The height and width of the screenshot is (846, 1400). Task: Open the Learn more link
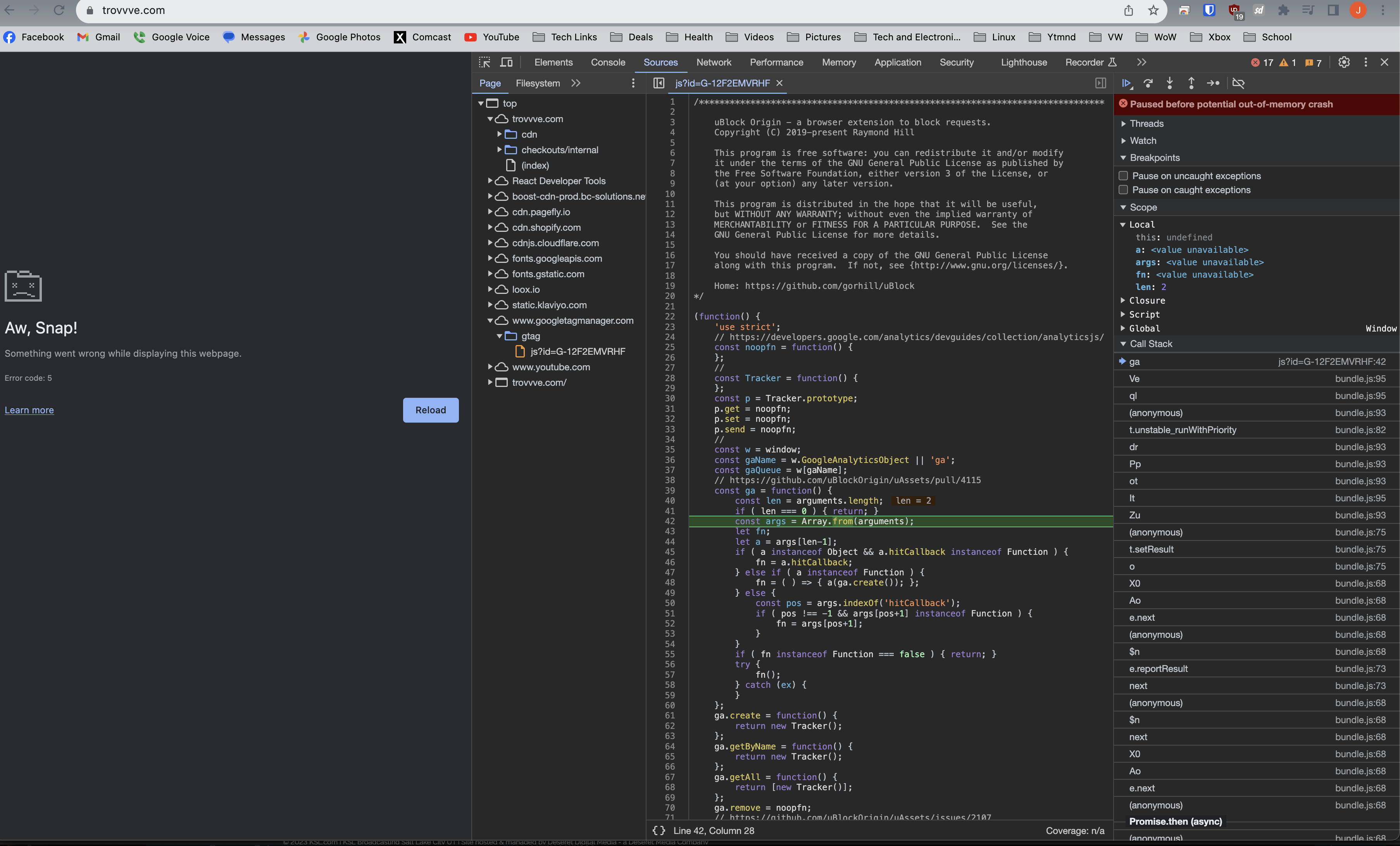pos(29,409)
